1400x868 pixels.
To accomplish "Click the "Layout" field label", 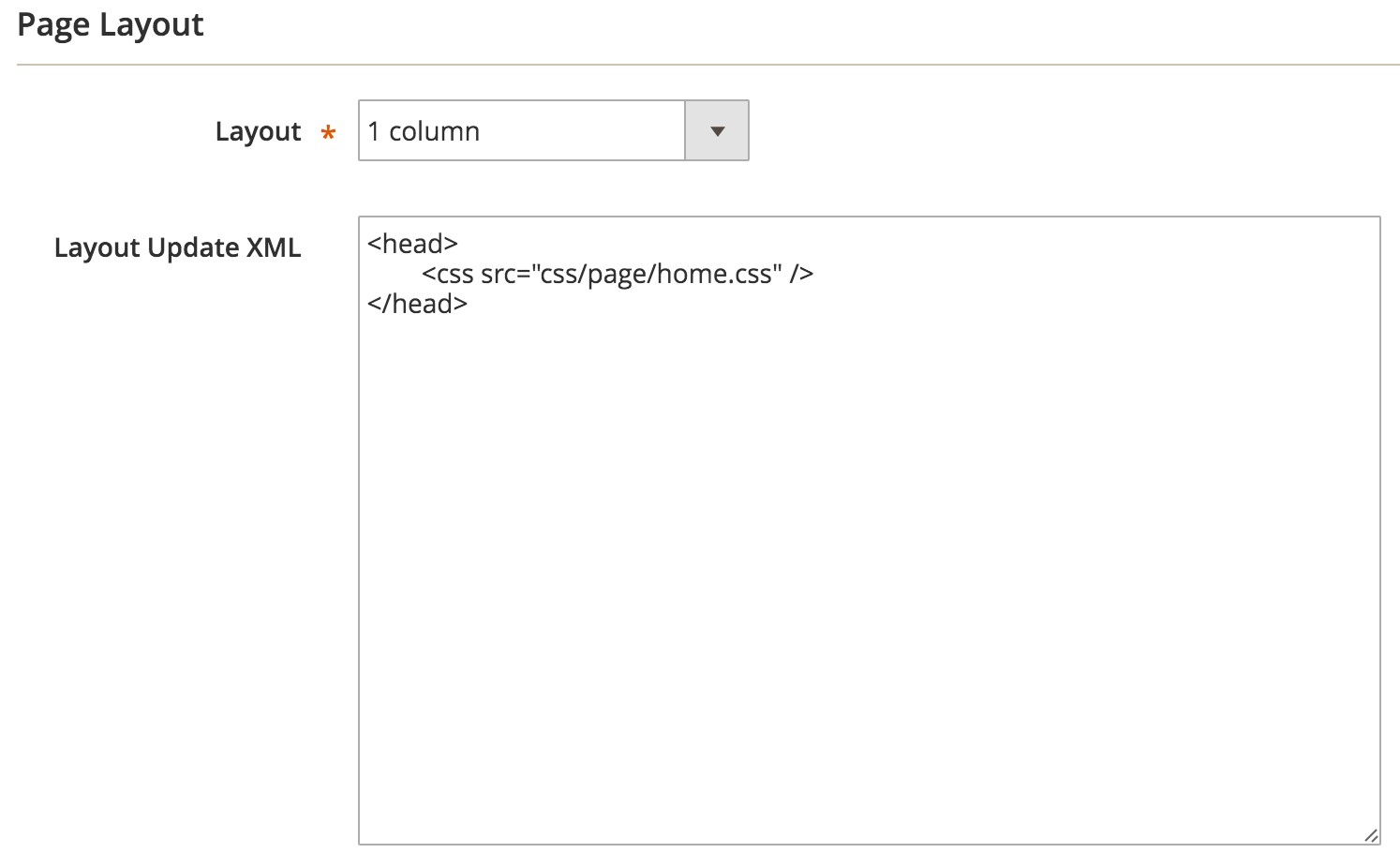I will pos(258,131).
